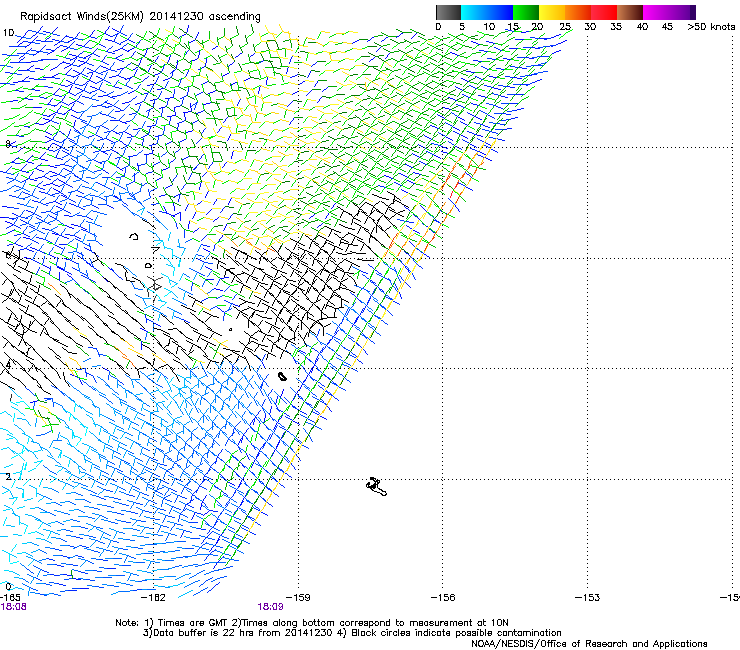The image size is (740, 650).
Task: Click the small island outline near -162, 6N
Action: coord(148,266)
